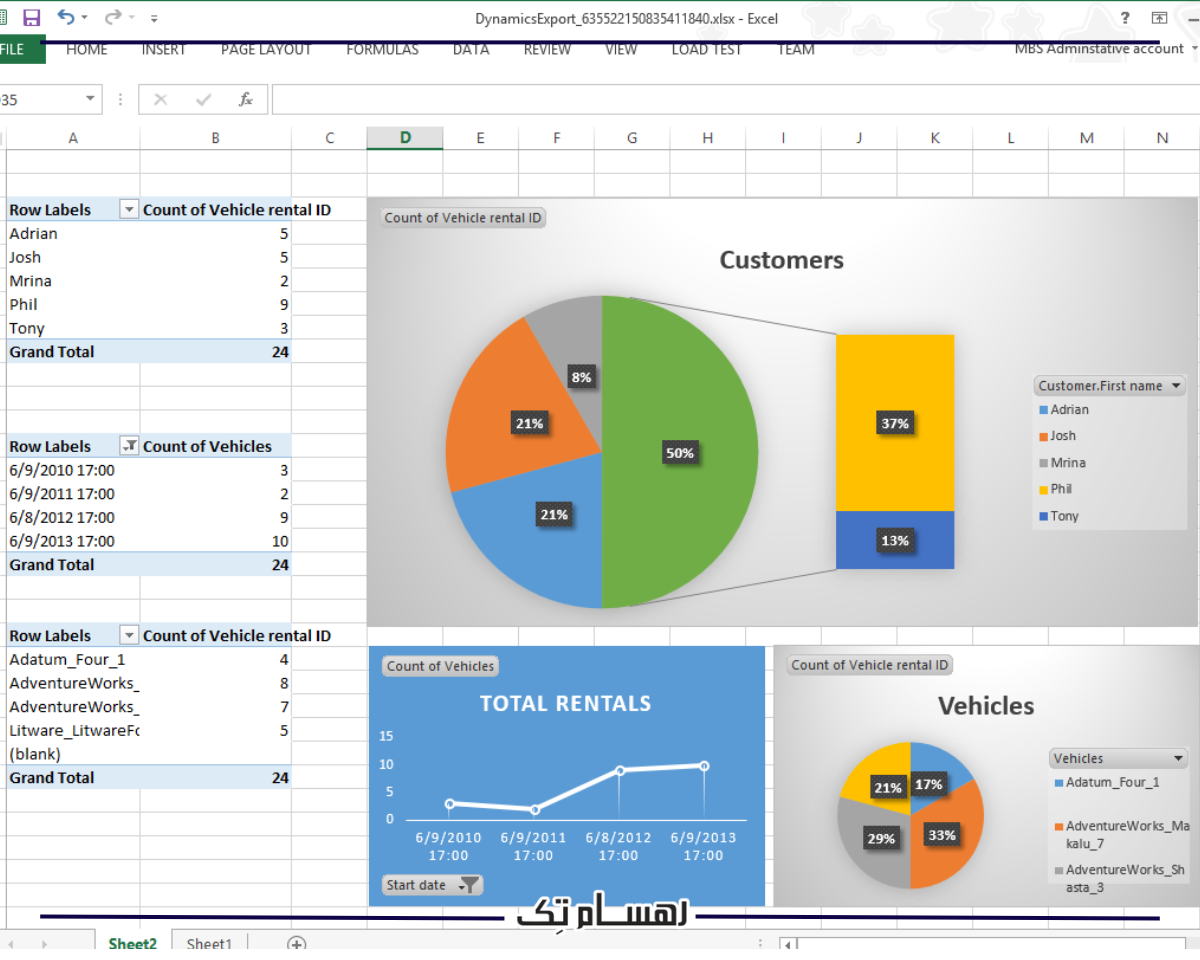Click the Insert Function fx icon
The width and height of the screenshot is (1200, 960).
[x=245, y=99]
